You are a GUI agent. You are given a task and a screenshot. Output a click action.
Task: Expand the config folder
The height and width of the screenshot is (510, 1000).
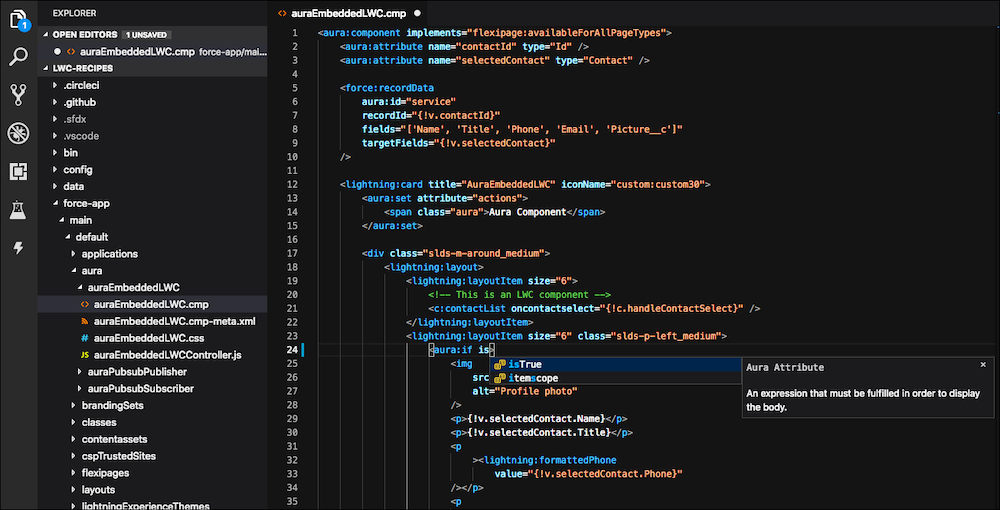coord(55,170)
